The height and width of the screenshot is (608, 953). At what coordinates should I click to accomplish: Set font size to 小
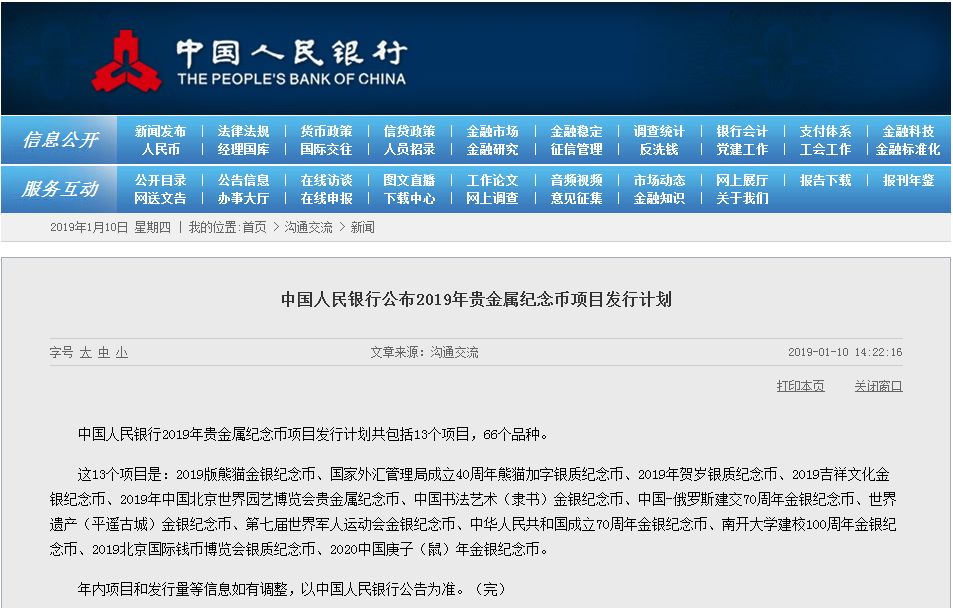coord(122,353)
